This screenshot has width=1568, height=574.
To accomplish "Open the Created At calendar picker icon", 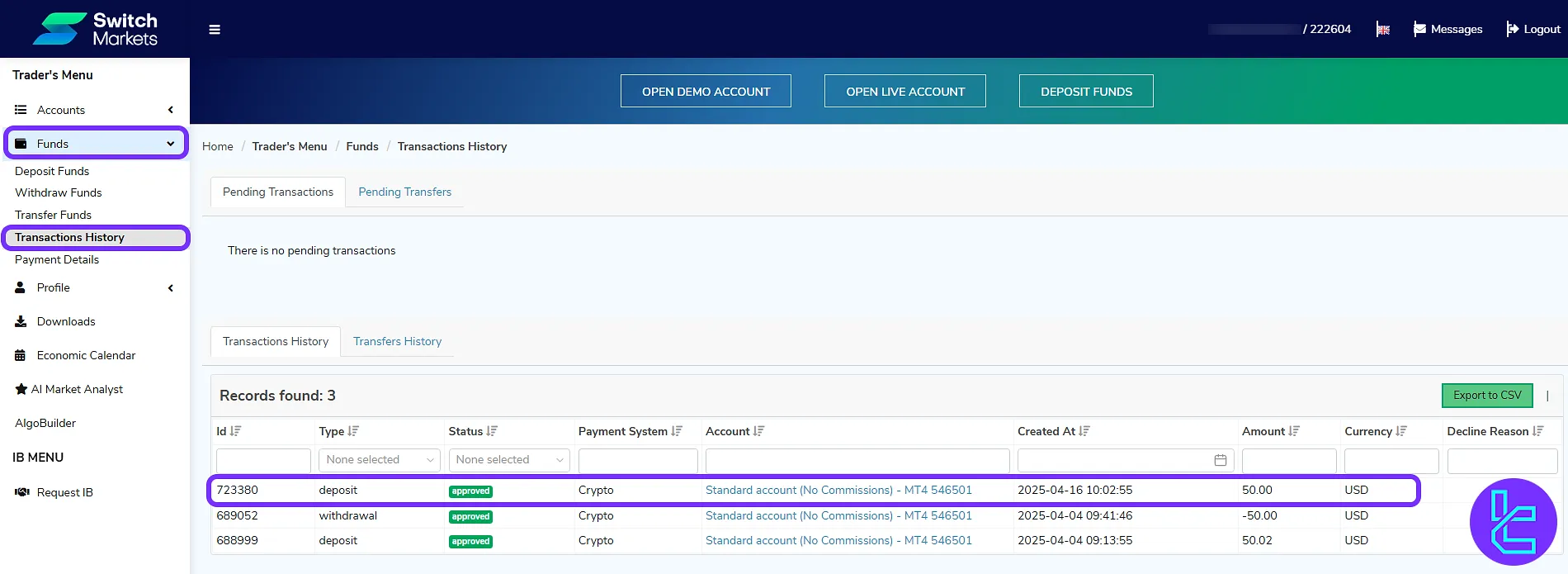I will 1221,460.
